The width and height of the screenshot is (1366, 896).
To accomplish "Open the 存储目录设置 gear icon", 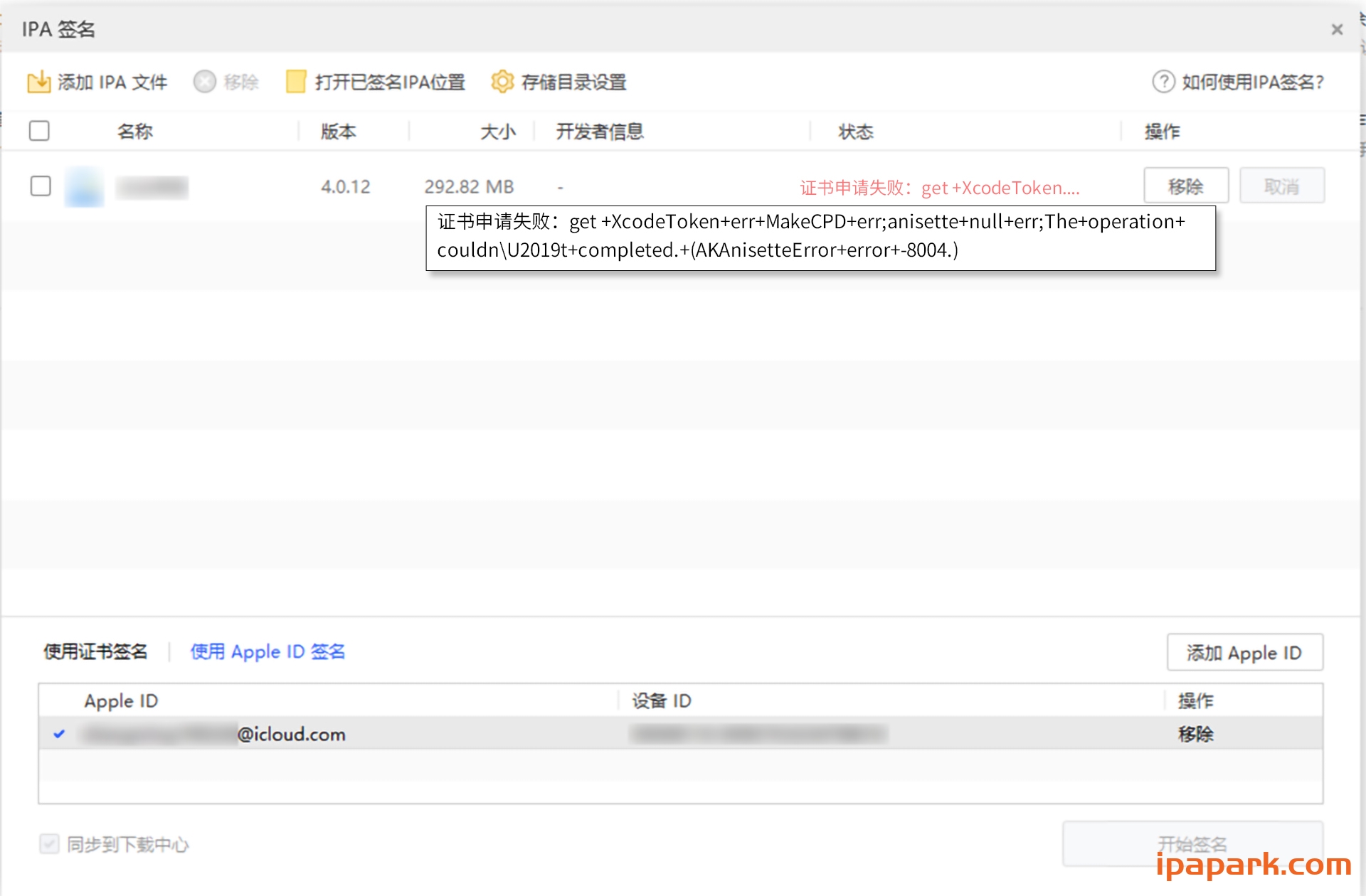I will click(x=503, y=82).
